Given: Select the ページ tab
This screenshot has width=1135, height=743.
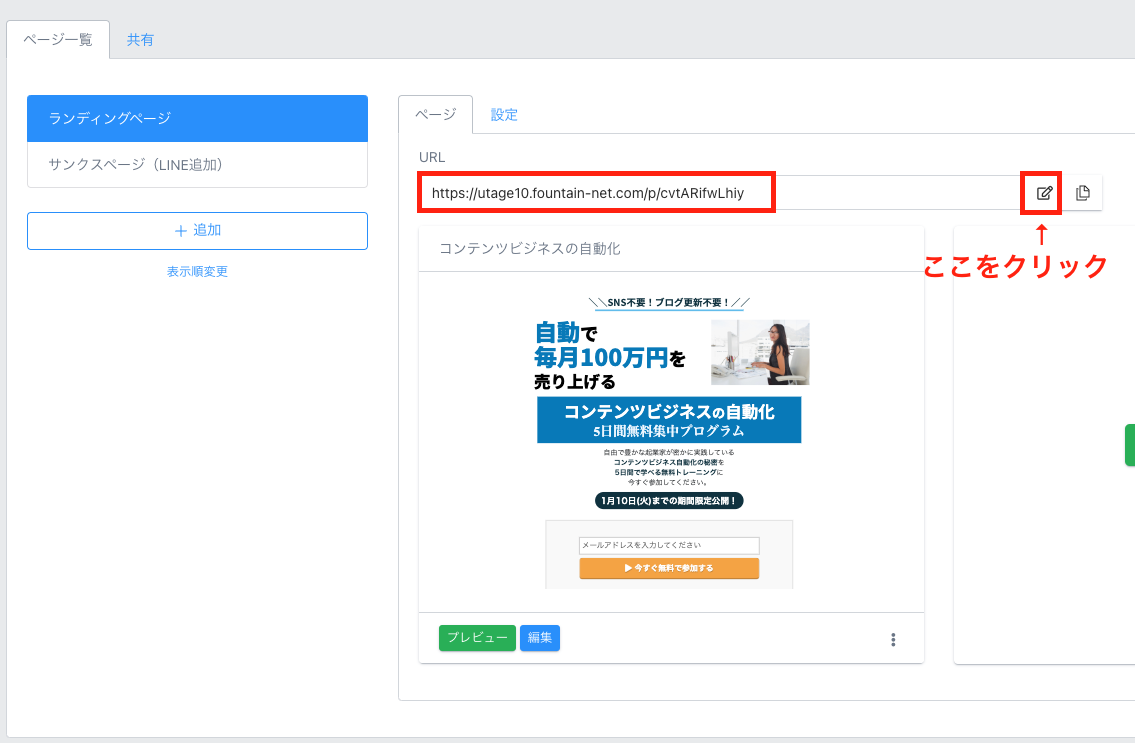Looking at the screenshot, I should (435, 114).
